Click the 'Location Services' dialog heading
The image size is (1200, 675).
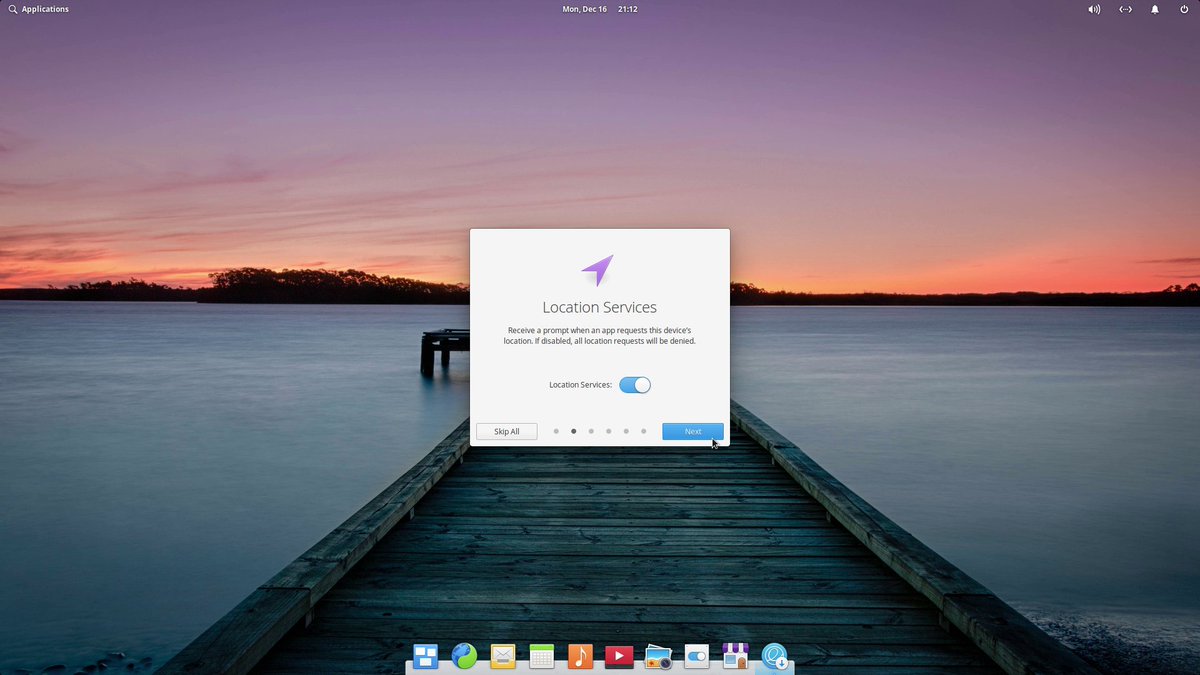[600, 308]
